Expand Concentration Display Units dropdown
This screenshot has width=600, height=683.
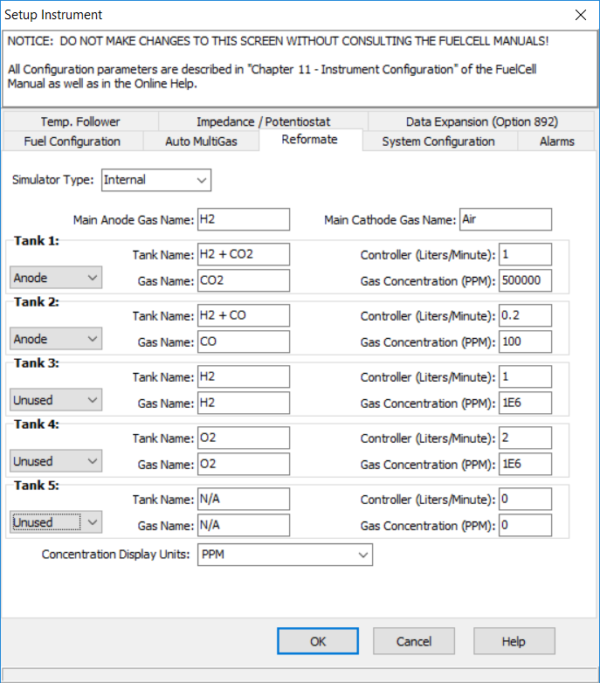[x=285, y=555]
